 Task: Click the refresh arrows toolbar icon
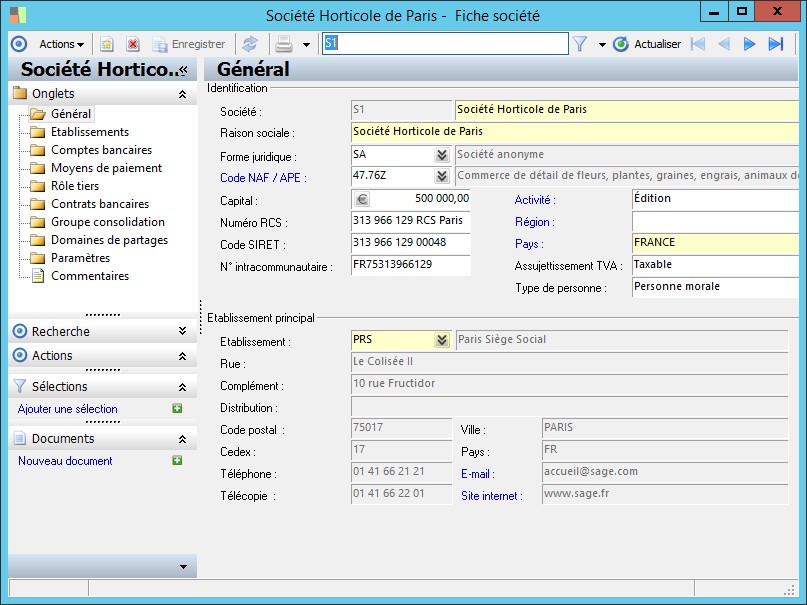pyautogui.click(x=249, y=44)
